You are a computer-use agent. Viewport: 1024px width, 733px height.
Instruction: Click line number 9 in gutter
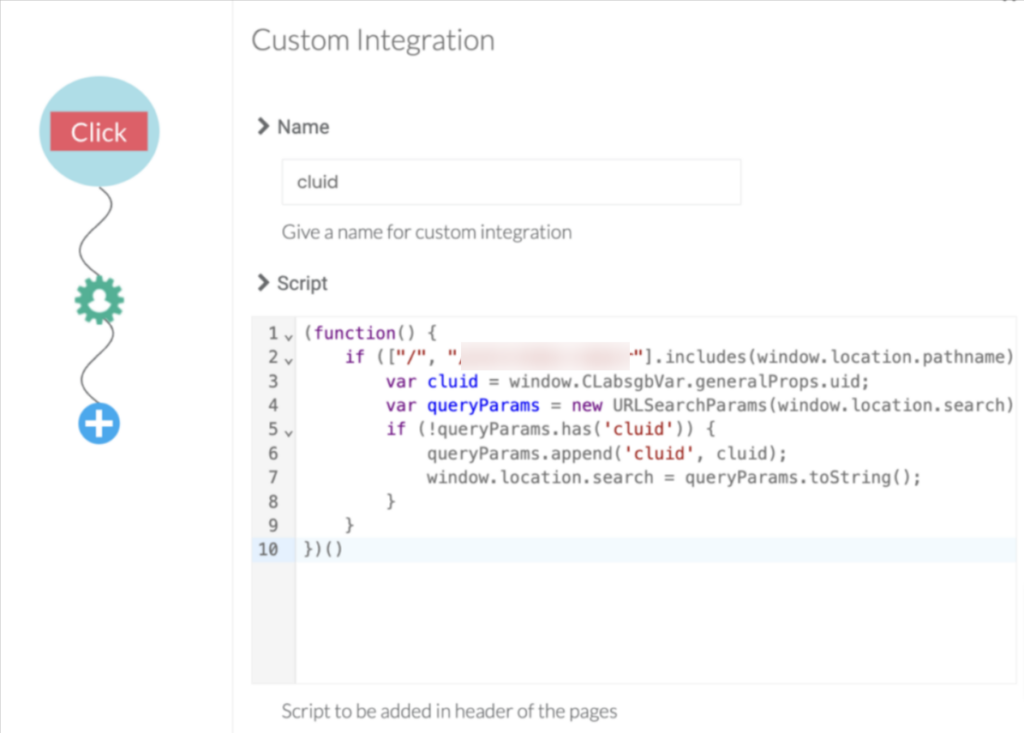click(273, 525)
